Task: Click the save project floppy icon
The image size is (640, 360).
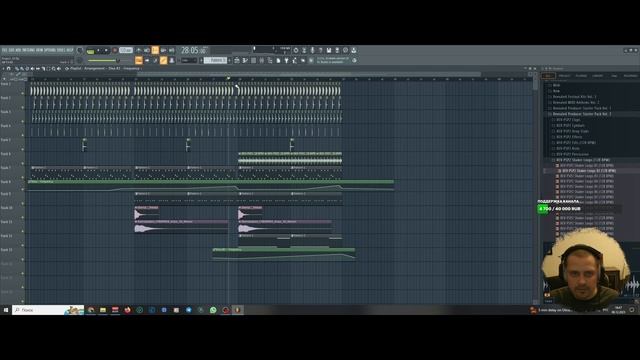Action: tap(329, 50)
